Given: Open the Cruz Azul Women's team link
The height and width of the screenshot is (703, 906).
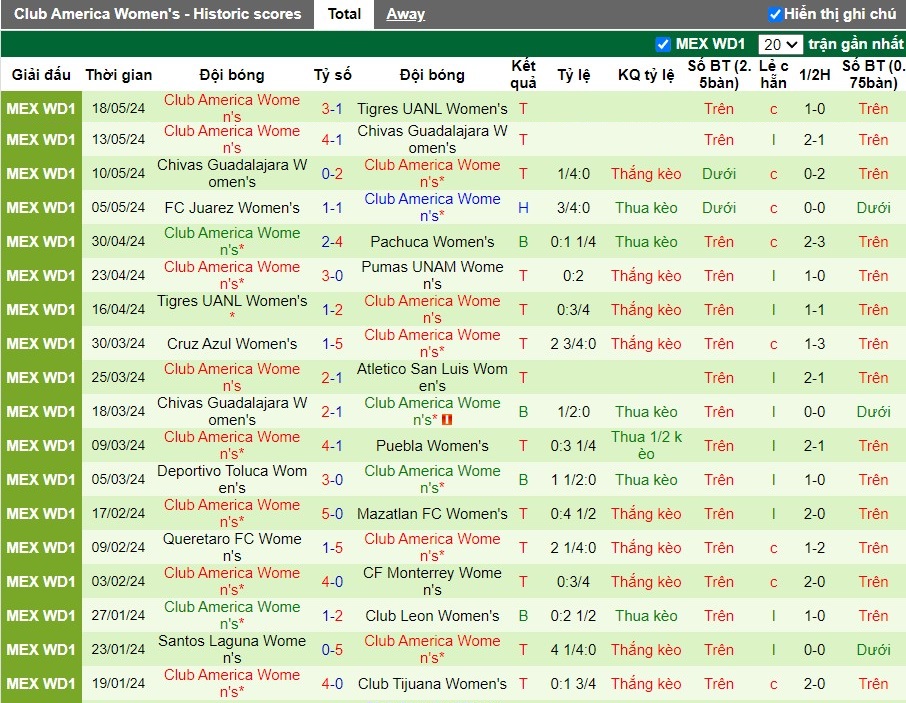Looking at the screenshot, I should click(x=232, y=344).
